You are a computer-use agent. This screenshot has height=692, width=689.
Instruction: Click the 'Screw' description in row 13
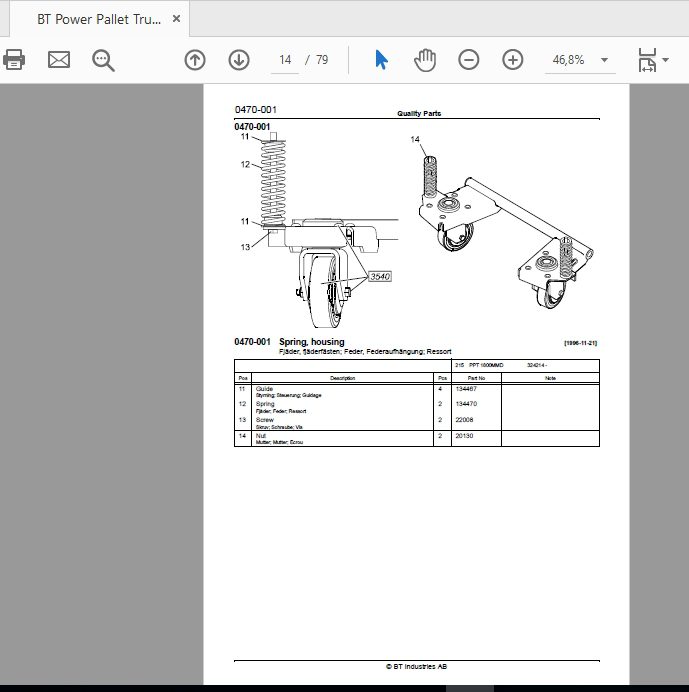(265, 420)
